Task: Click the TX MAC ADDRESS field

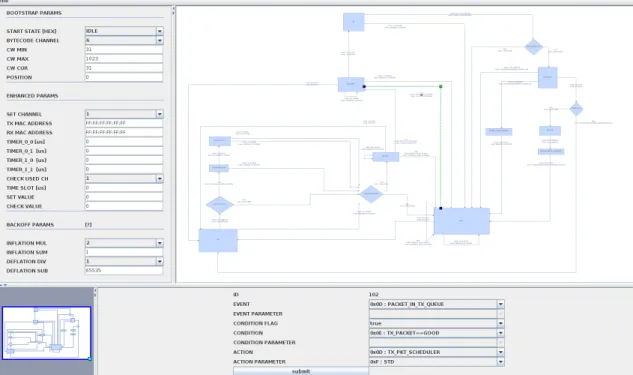Action: tap(124, 123)
